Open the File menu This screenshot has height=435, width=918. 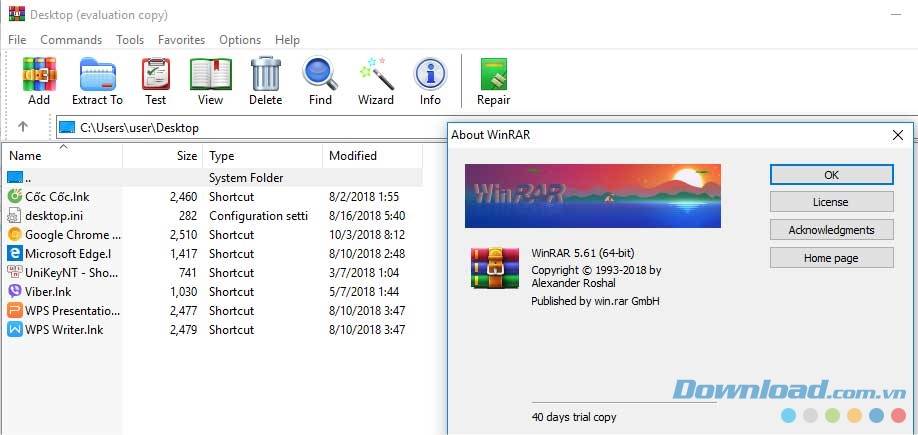pos(17,40)
